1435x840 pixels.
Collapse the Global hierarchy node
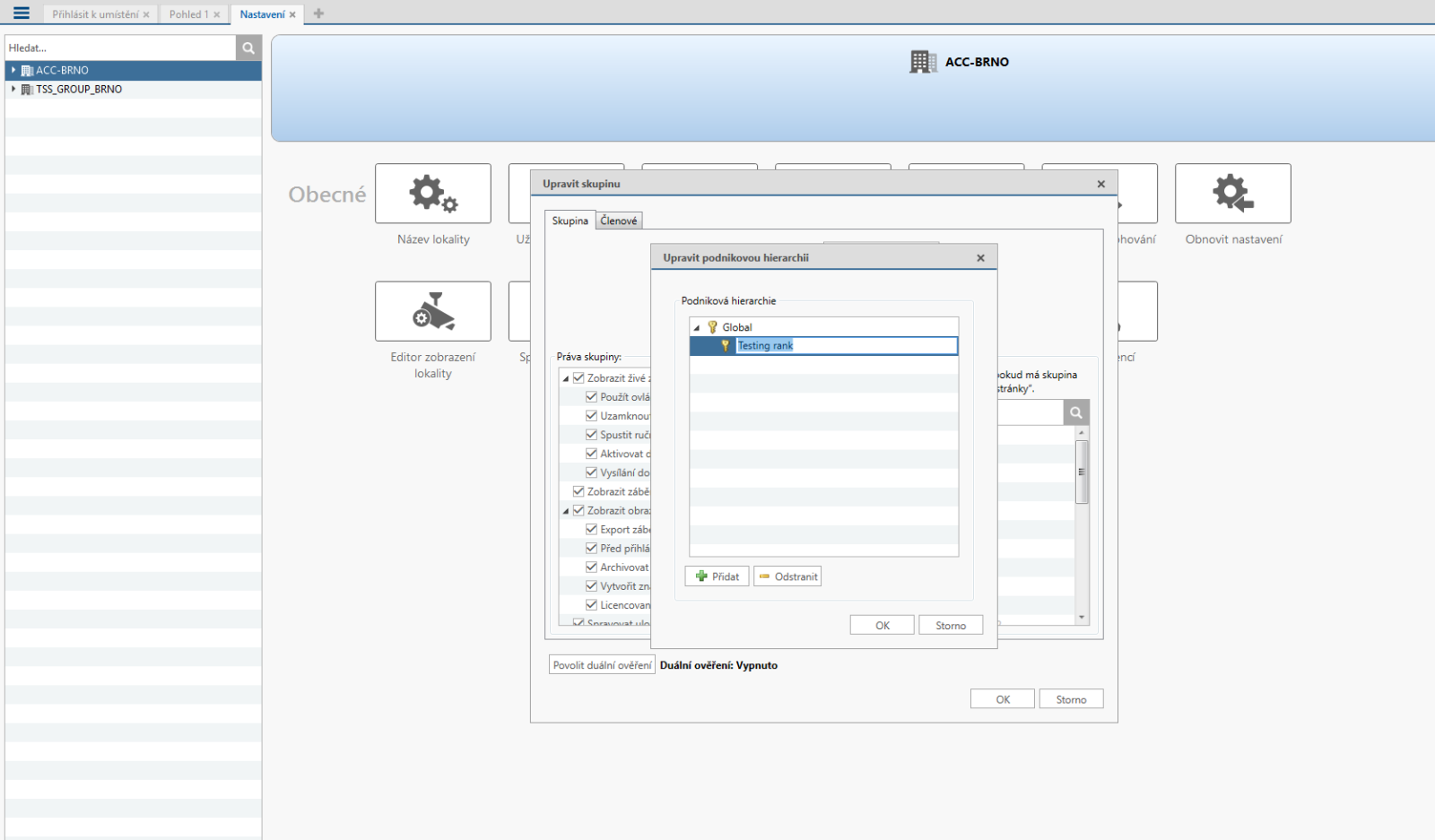697,328
